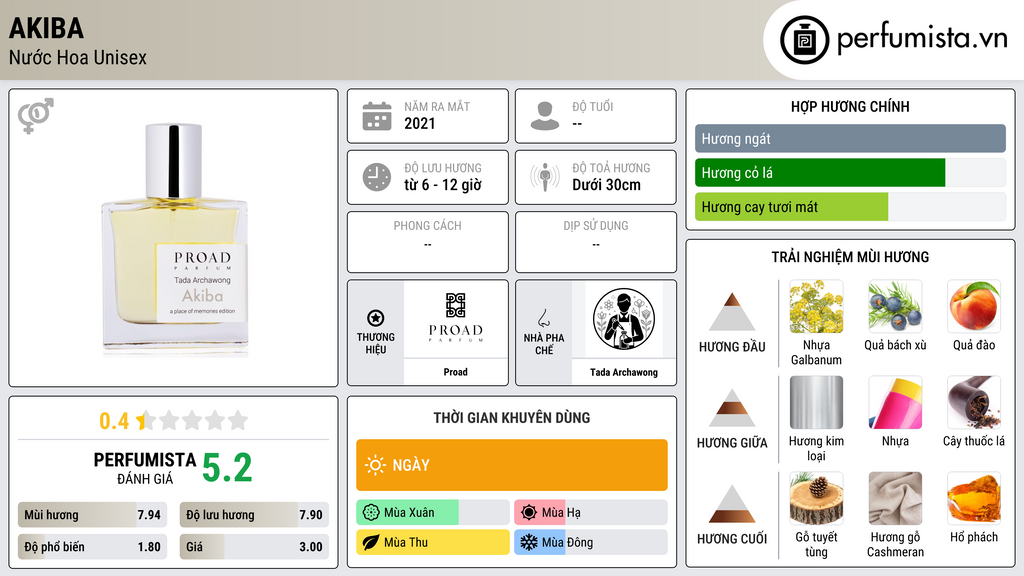Click the sillage radiating person icon
This screenshot has width=1024, height=576.
coord(545,177)
